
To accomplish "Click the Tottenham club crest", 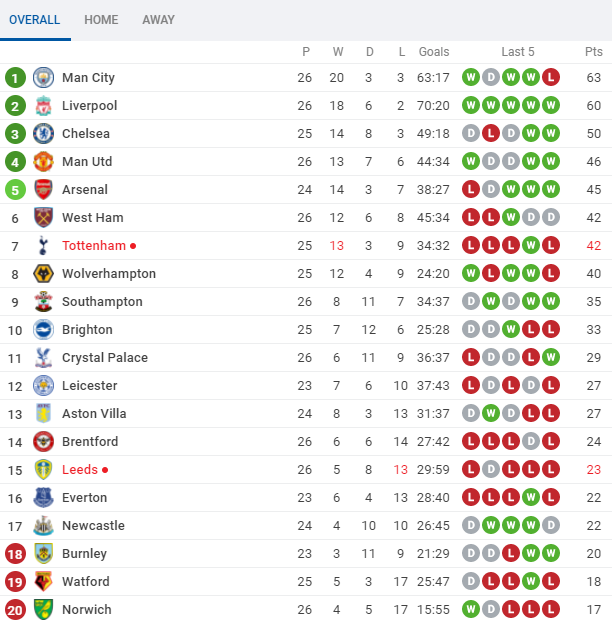I will (43, 246).
